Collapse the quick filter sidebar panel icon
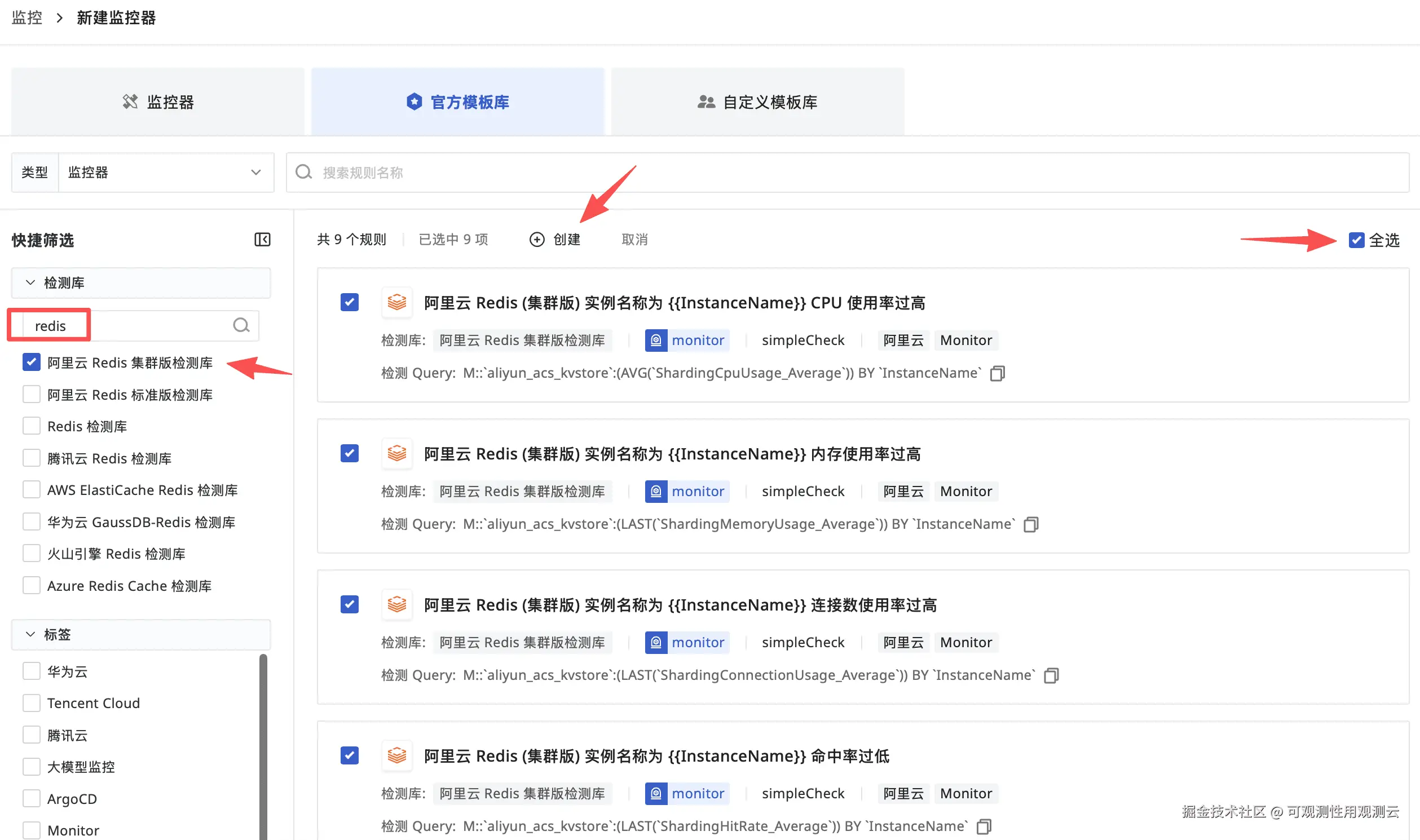 pyautogui.click(x=262, y=240)
